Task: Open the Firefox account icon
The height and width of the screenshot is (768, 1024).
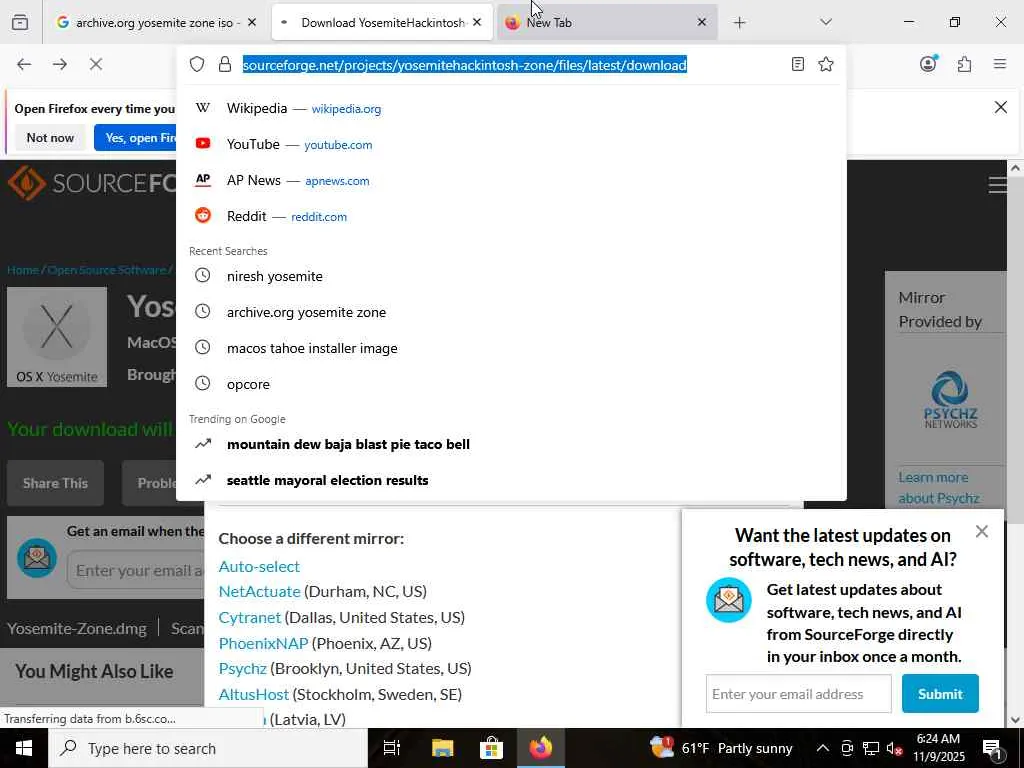Action: [x=928, y=64]
